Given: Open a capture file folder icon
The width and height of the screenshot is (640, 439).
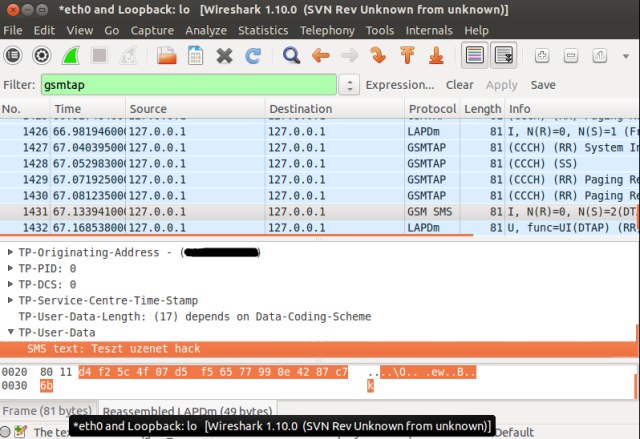Looking at the screenshot, I should coord(167,55).
